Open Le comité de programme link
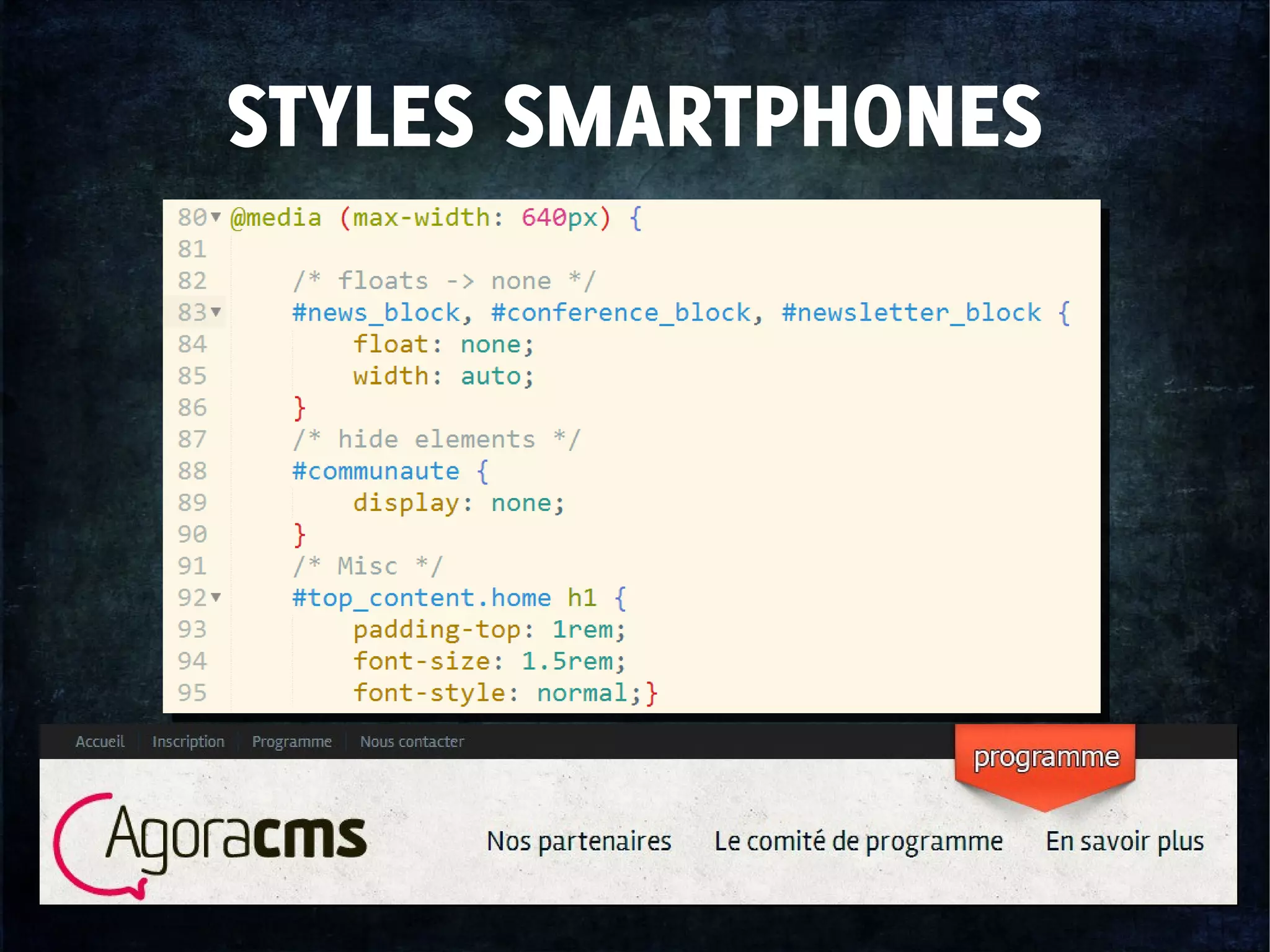1270x952 pixels. (x=859, y=842)
